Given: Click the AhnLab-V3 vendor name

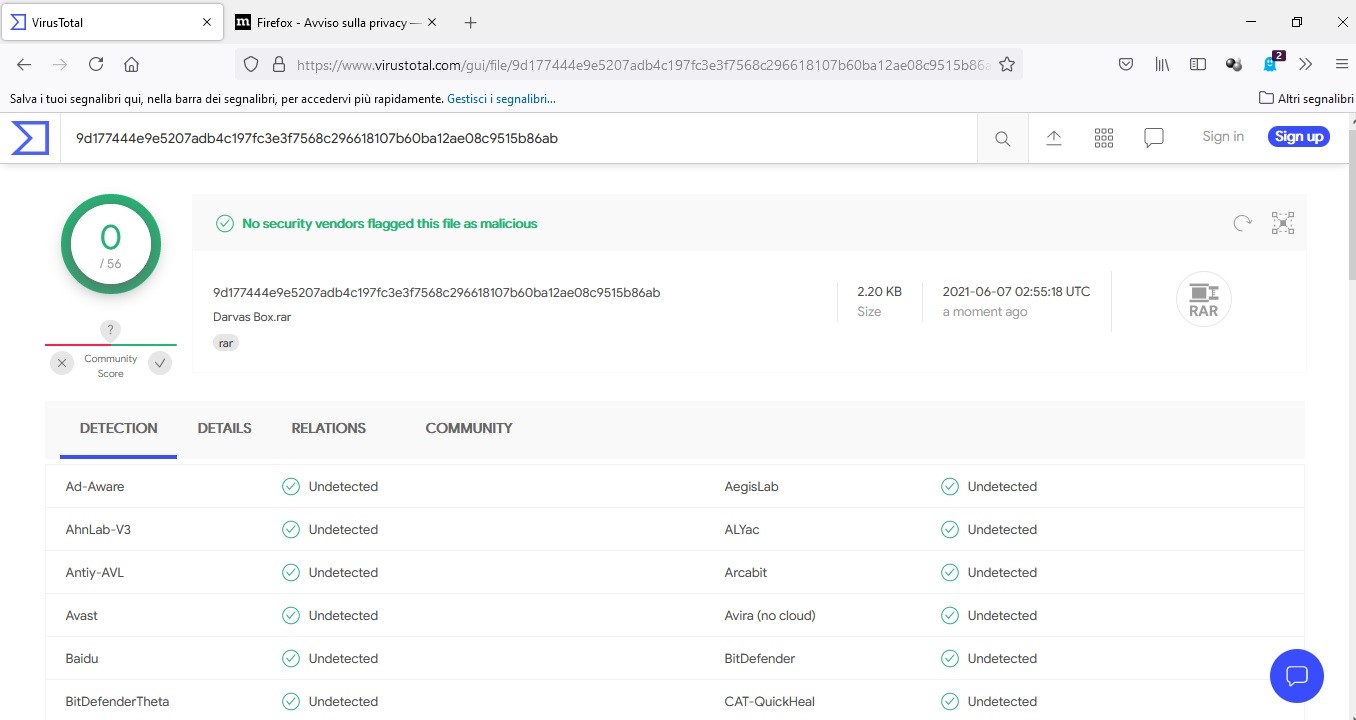Looking at the screenshot, I should coord(98,530).
